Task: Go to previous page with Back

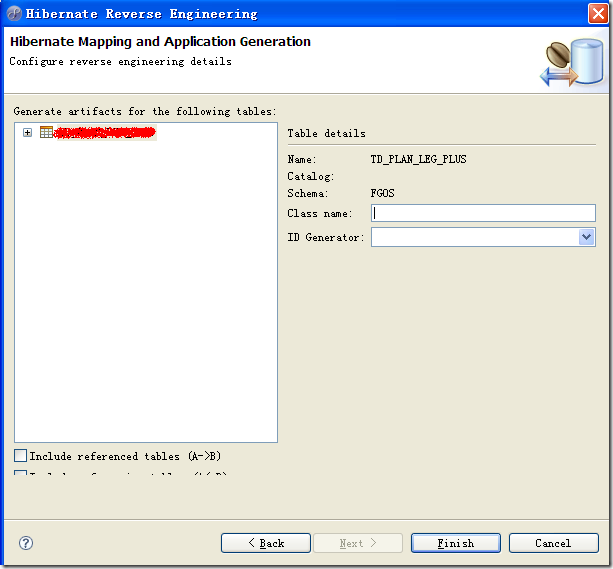Action: tap(265, 543)
